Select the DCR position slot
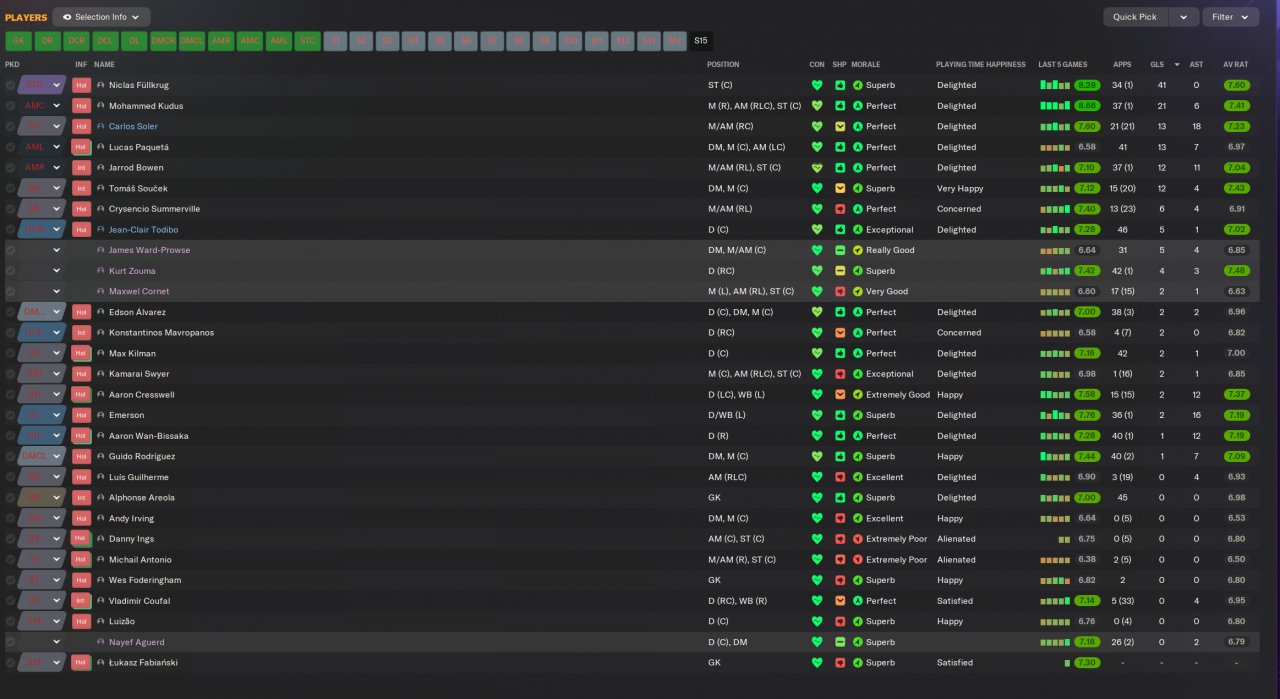Screen dimensions: 1280x699 pos(76,41)
